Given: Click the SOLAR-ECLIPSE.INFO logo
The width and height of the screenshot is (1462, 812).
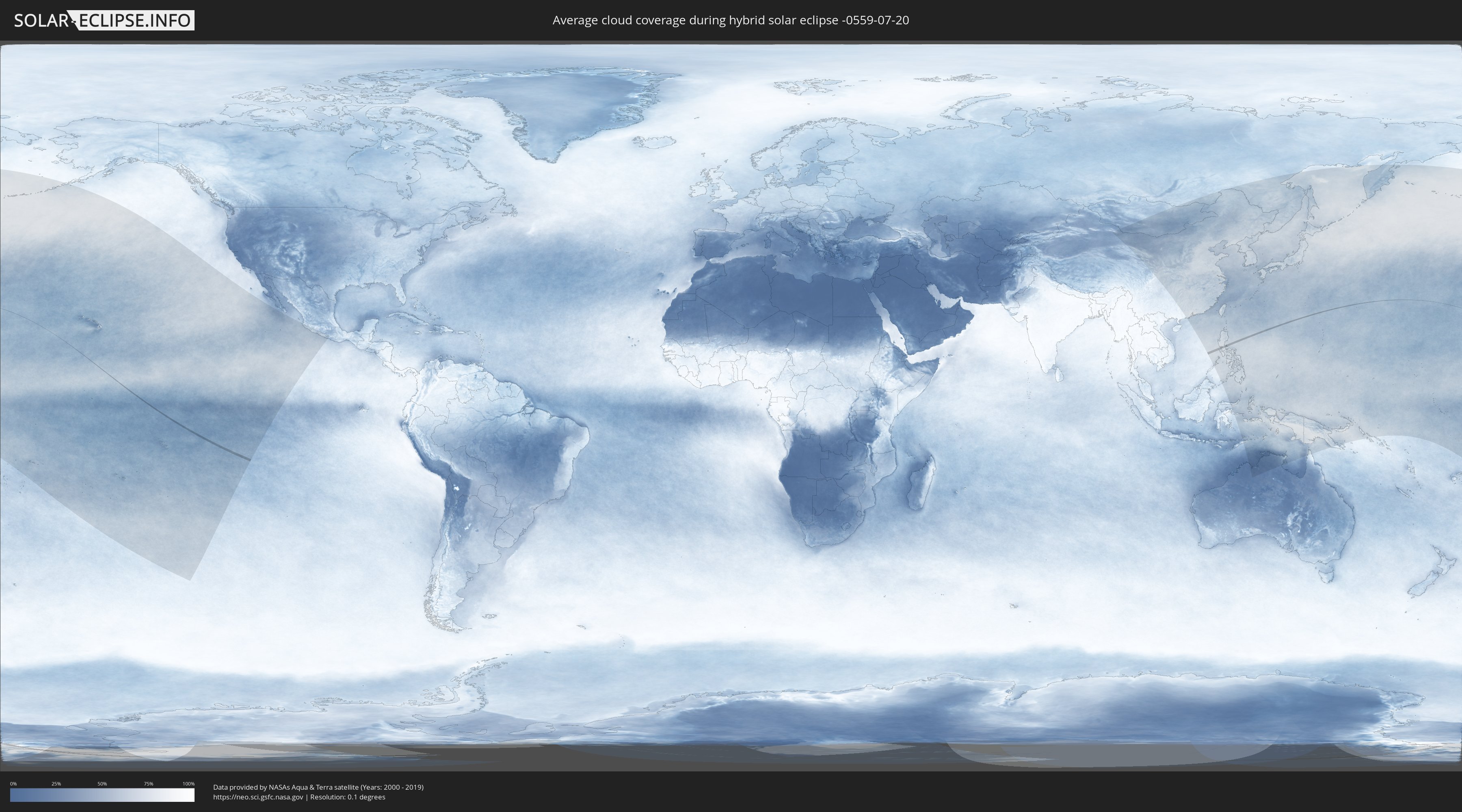Looking at the screenshot, I should coord(104,20).
